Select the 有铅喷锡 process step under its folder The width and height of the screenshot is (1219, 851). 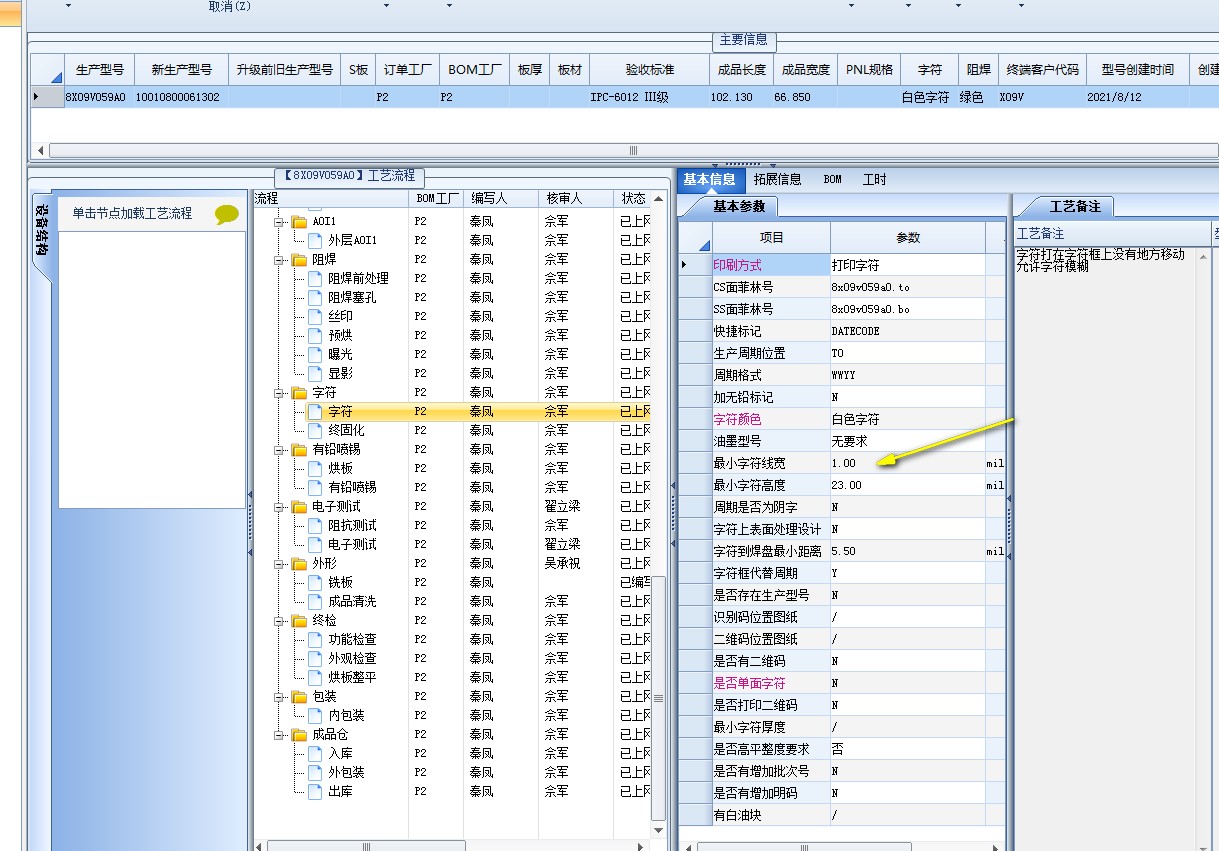click(352, 487)
